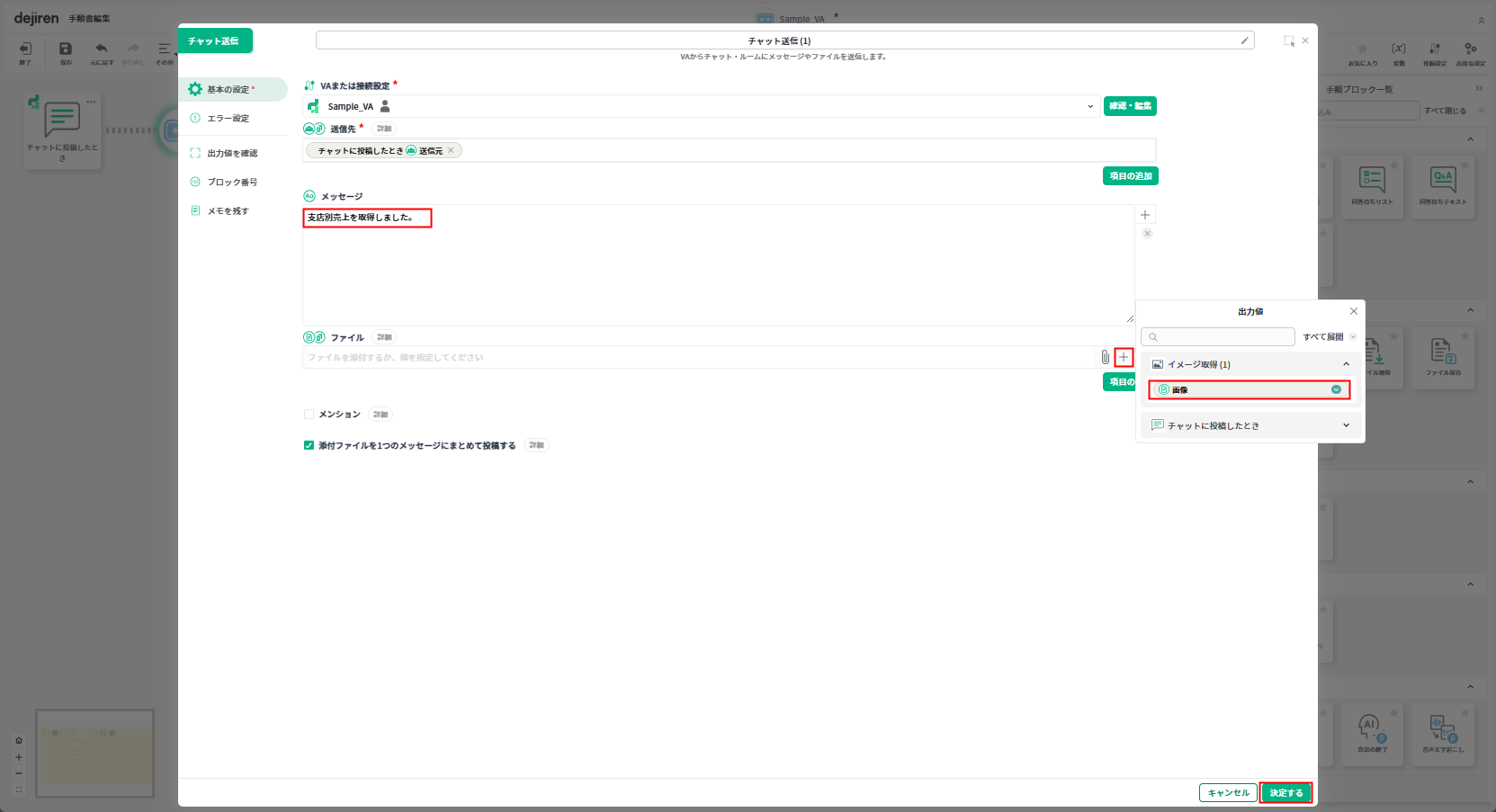This screenshot has width=1496, height=812.
Task: Expand the チャットに投稿したとき output group
Action: [x=1346, y=425]
